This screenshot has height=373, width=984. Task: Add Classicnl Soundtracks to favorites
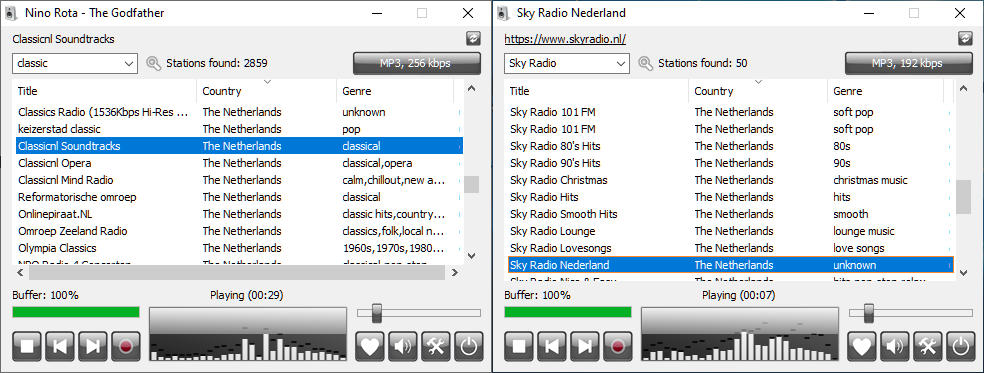370,346
